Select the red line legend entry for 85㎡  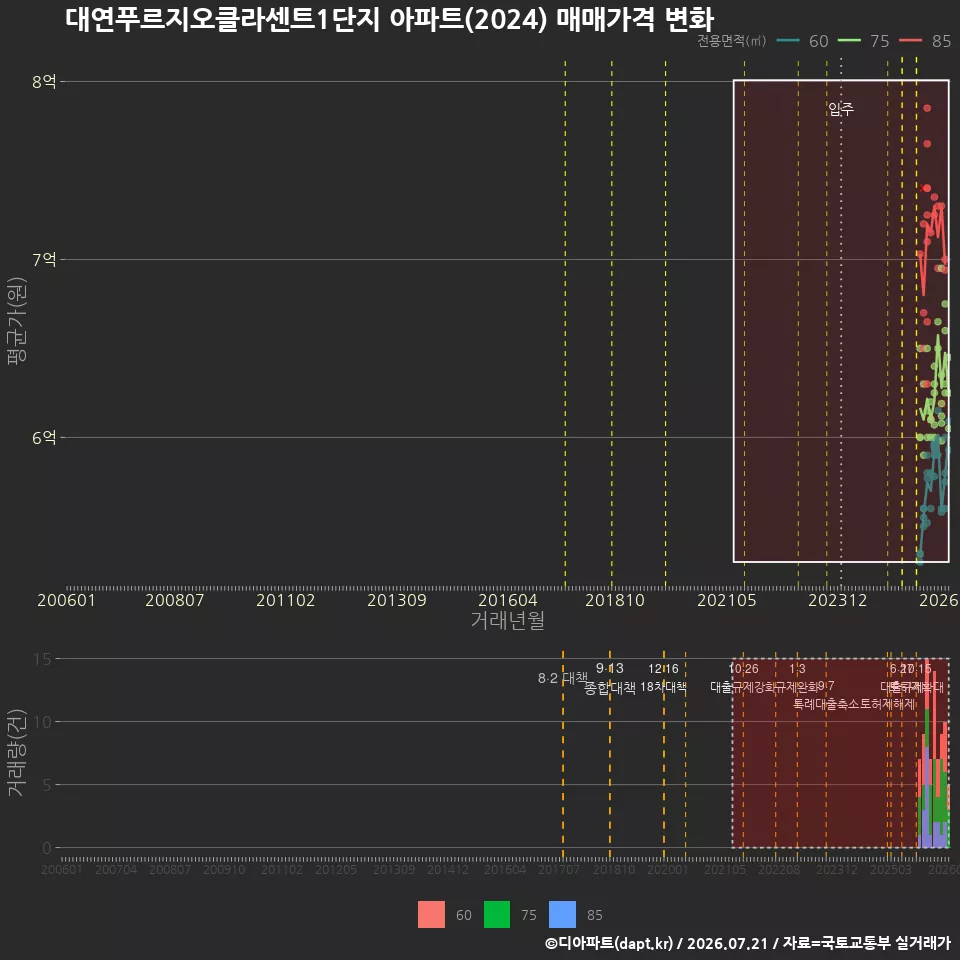tap(925, 41)
